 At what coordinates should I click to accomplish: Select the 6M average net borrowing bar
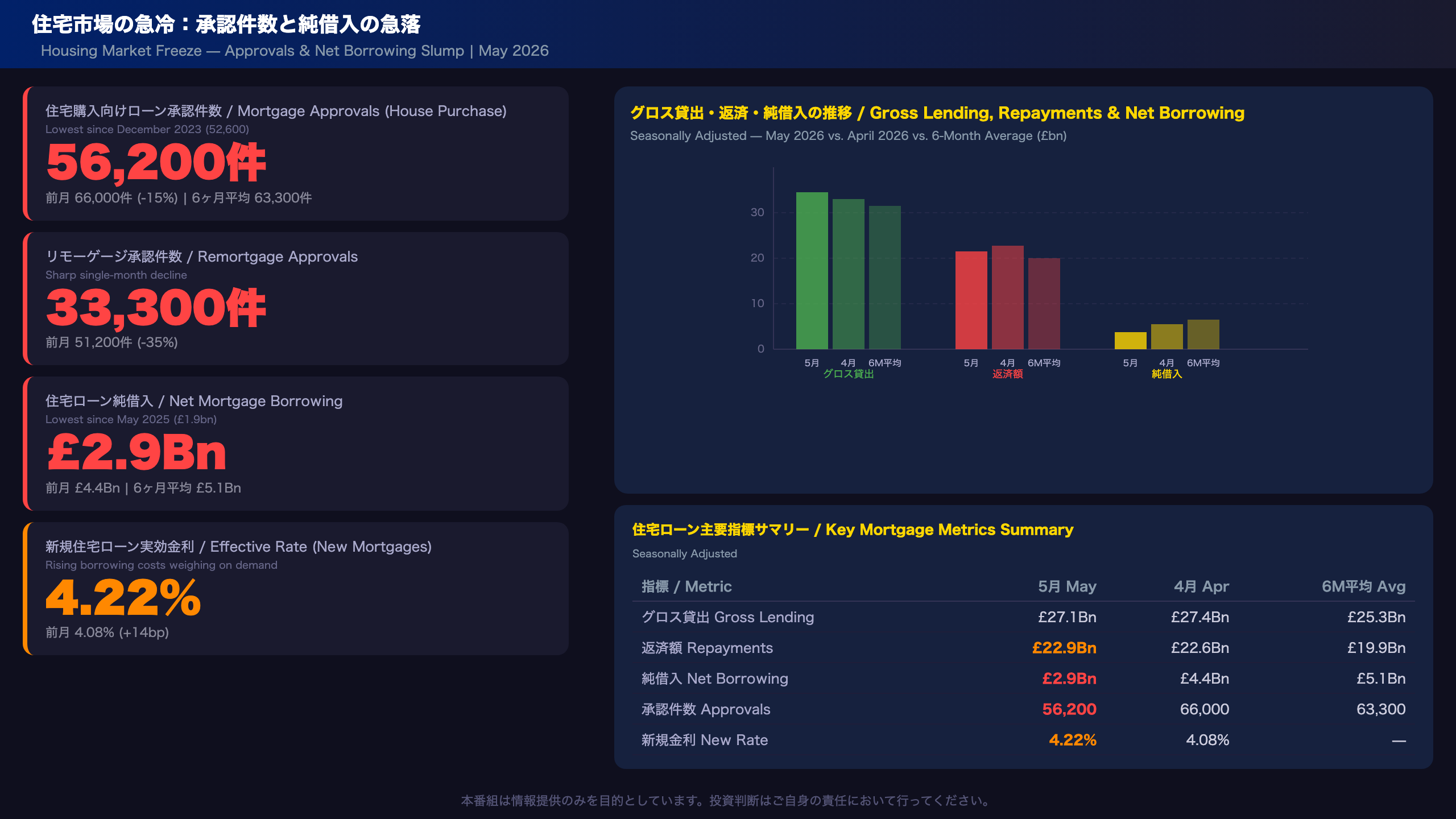coord(1203,334)
